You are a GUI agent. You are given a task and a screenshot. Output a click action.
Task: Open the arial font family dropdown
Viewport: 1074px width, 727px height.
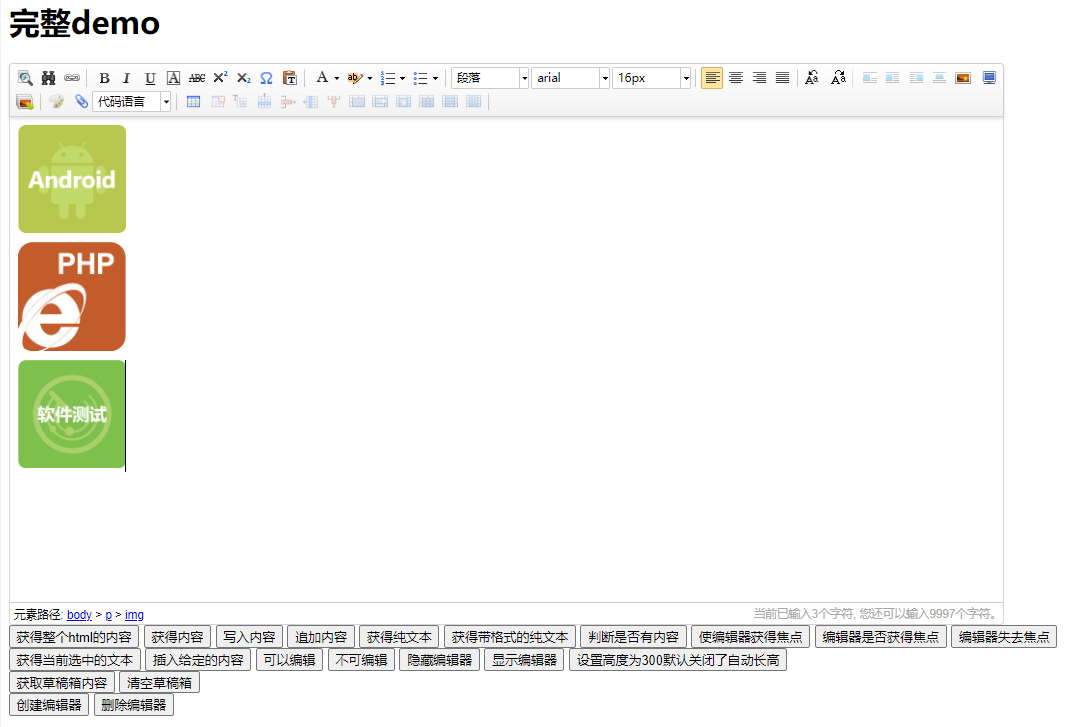click(571, 78)
